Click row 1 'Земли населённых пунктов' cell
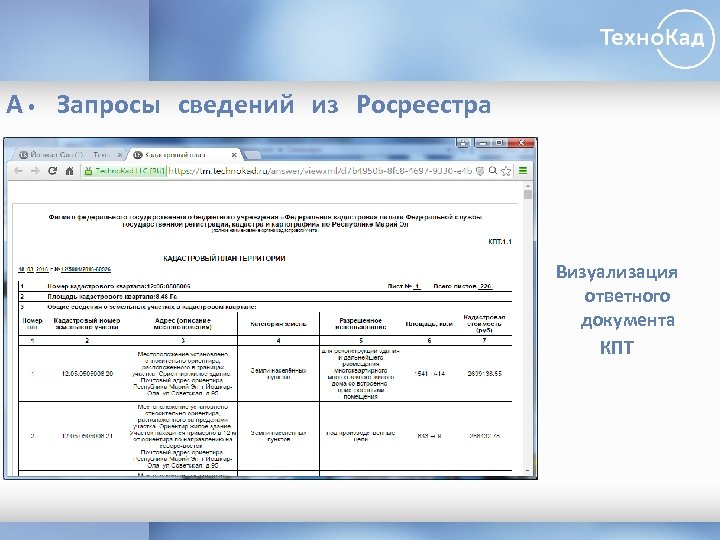The width and height of the screenshot is (720, 540). click(x=278, y=374)
